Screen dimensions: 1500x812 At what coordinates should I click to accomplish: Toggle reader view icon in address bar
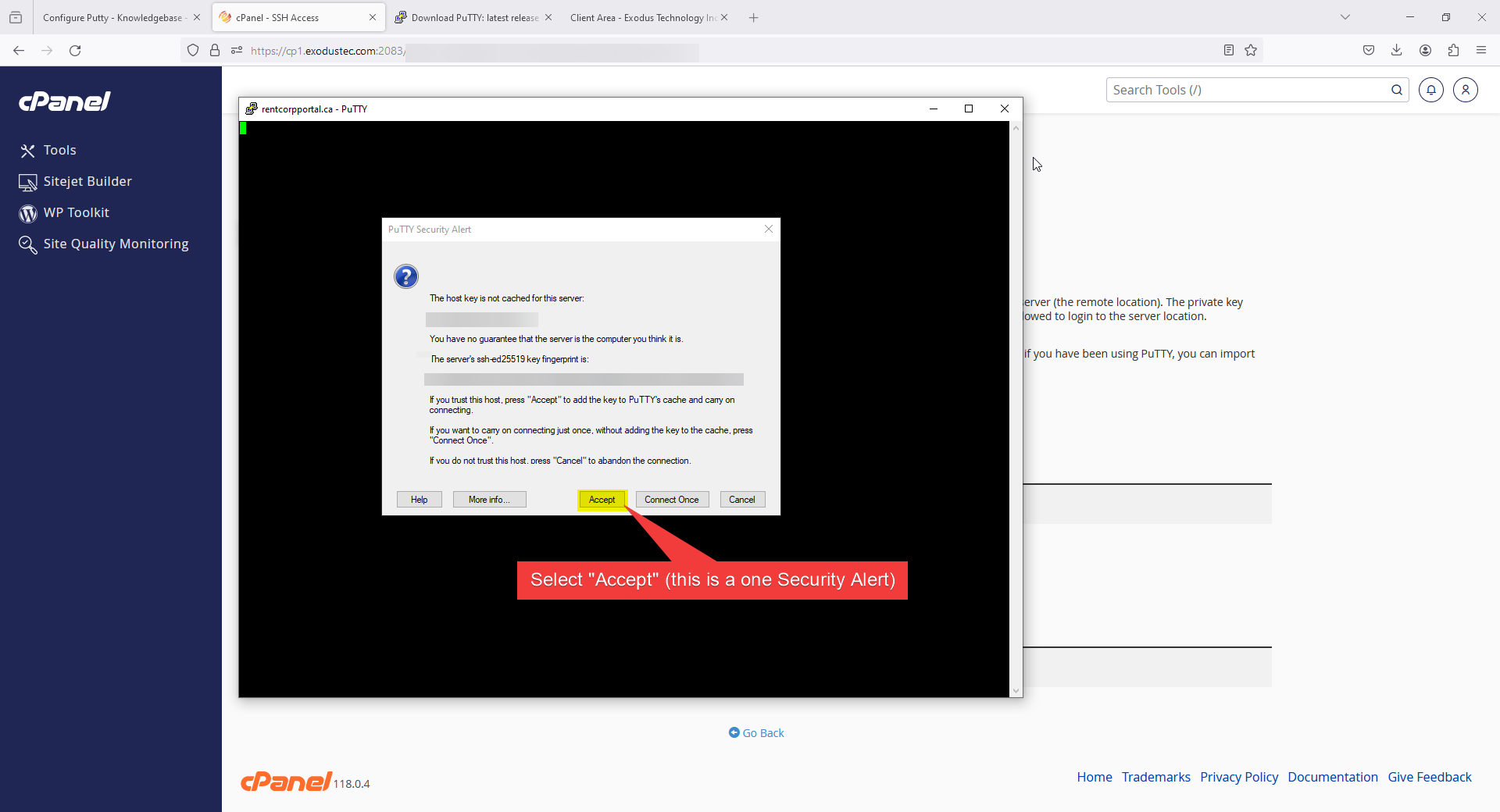point(1228,51)
